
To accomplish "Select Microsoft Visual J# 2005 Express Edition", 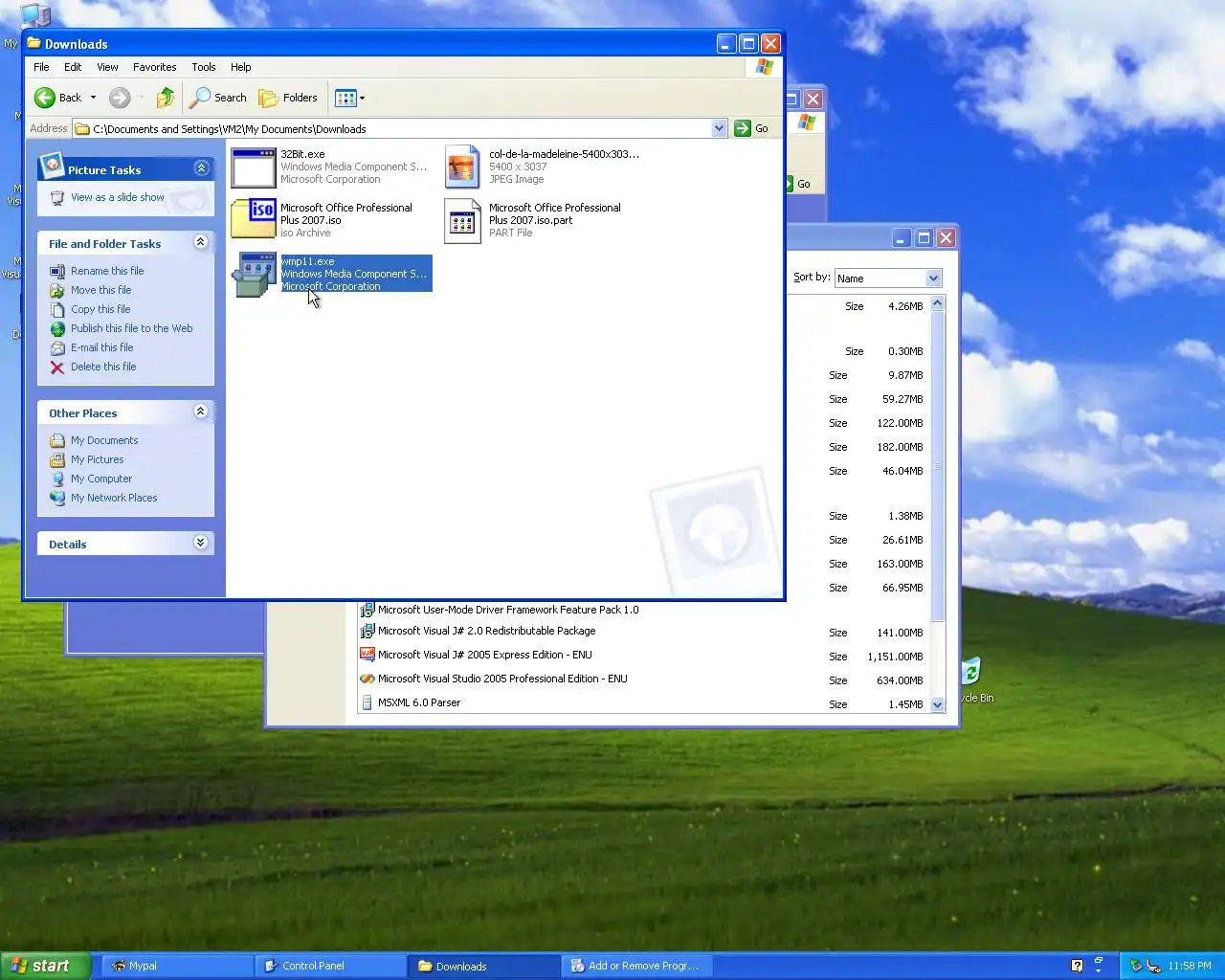I will [484, 655].
